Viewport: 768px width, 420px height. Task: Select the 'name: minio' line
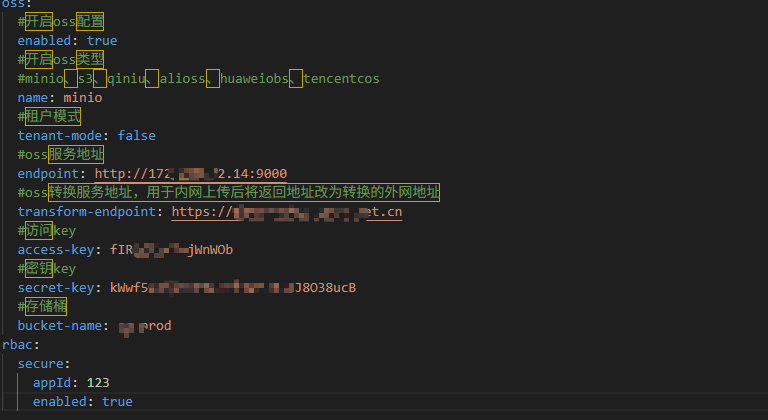60,98
